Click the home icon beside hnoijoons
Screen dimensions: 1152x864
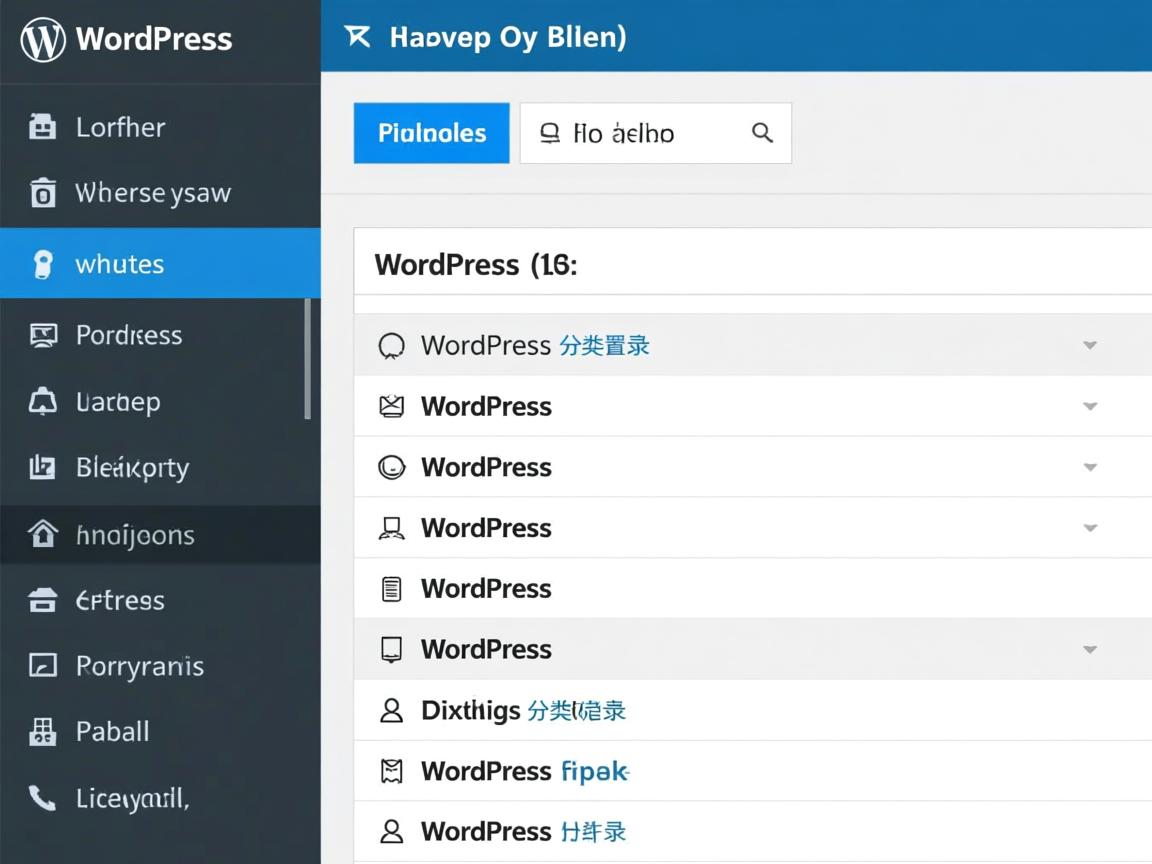click(41, 534)
